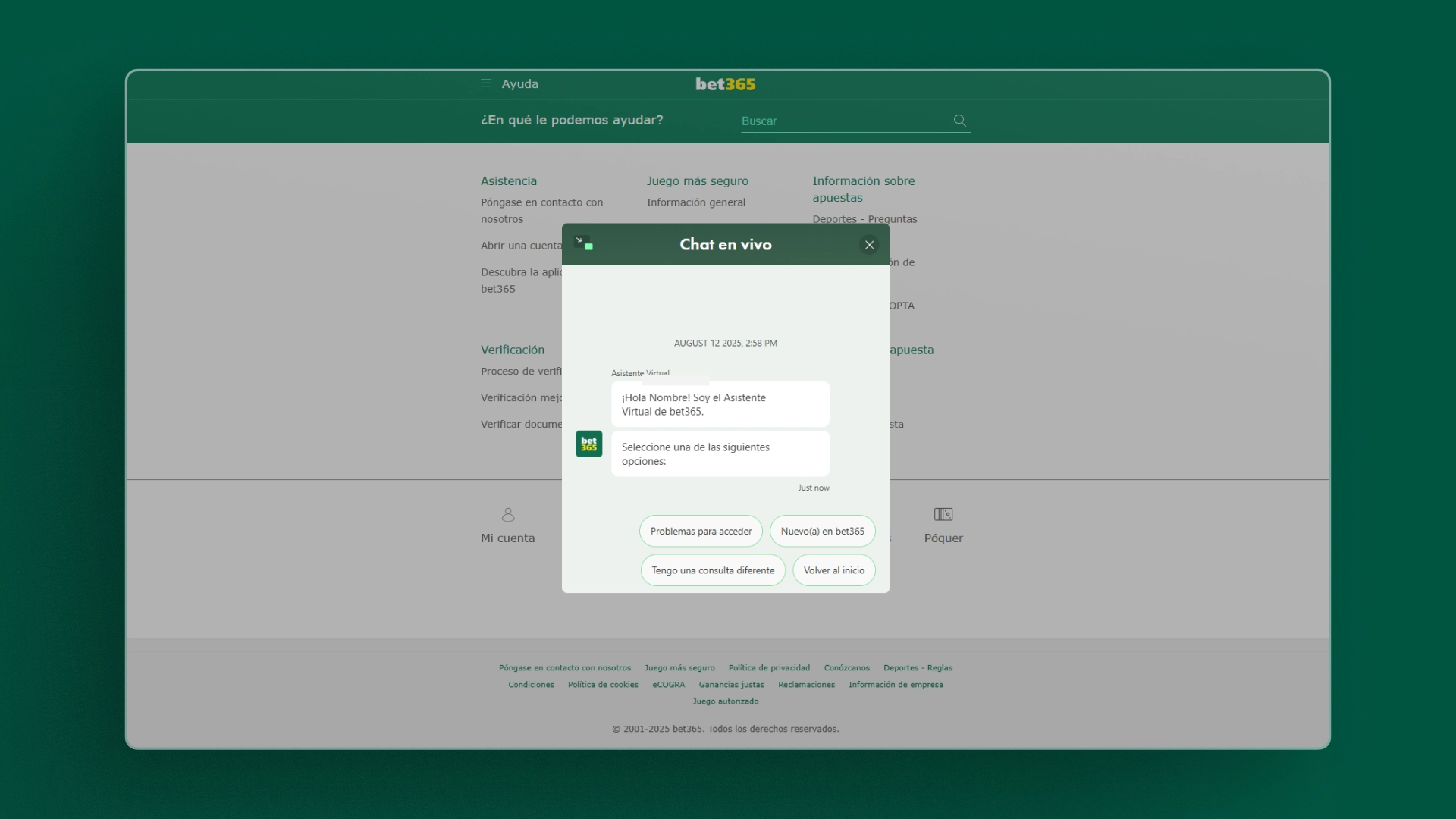Image resolution: width=1456 pixels, height=819 pixels.
Task: Open Póquer category label
Action: point(943,538)
